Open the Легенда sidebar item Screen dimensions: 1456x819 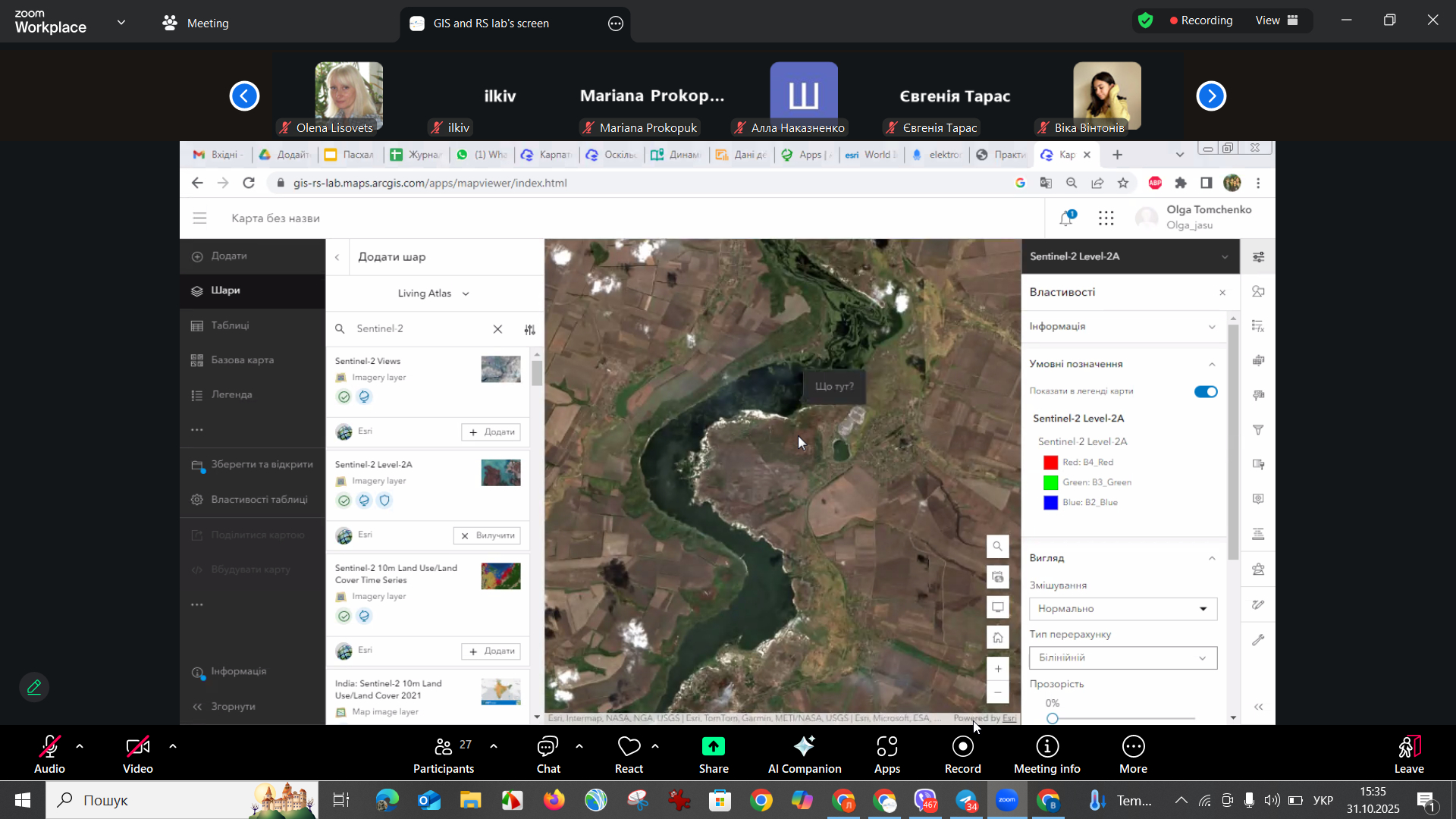(x=231, y=395)
